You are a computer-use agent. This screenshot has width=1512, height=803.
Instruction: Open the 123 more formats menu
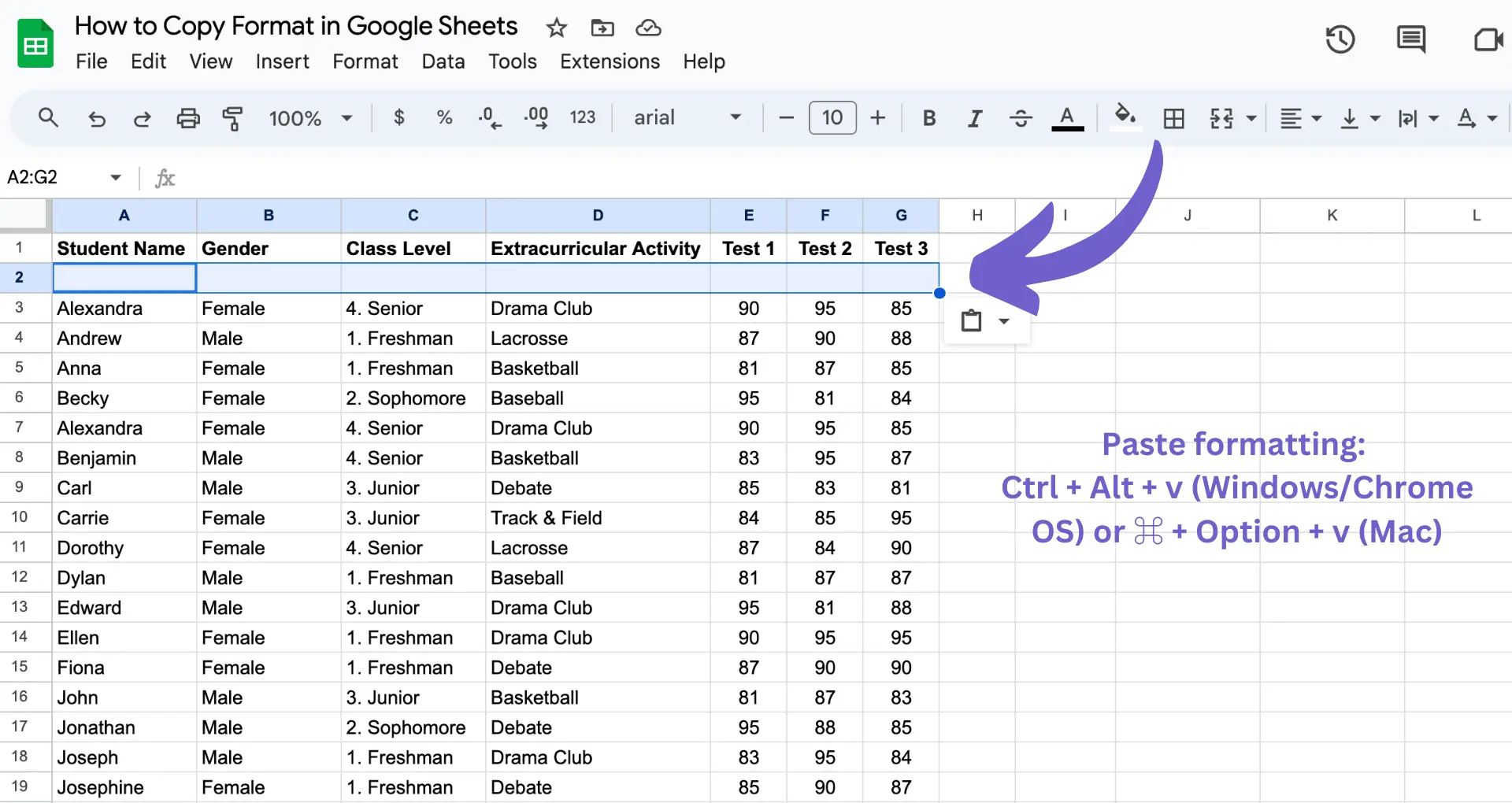(x=583, y=117)
